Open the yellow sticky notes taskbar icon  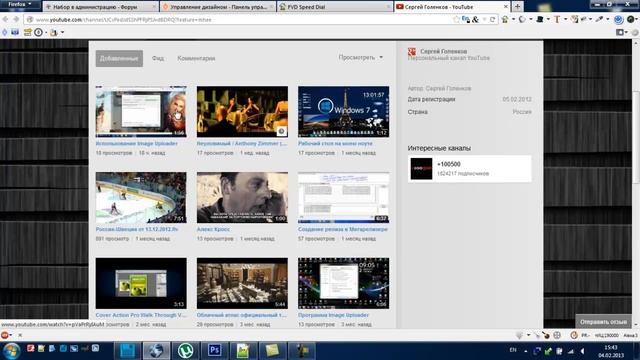click(x=272, y=351)
